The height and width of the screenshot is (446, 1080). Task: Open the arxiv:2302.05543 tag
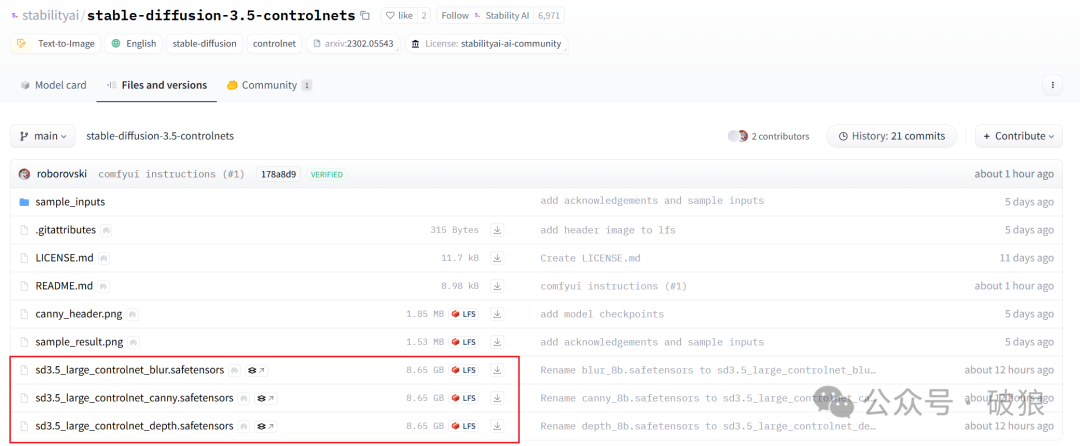[353, 43]
